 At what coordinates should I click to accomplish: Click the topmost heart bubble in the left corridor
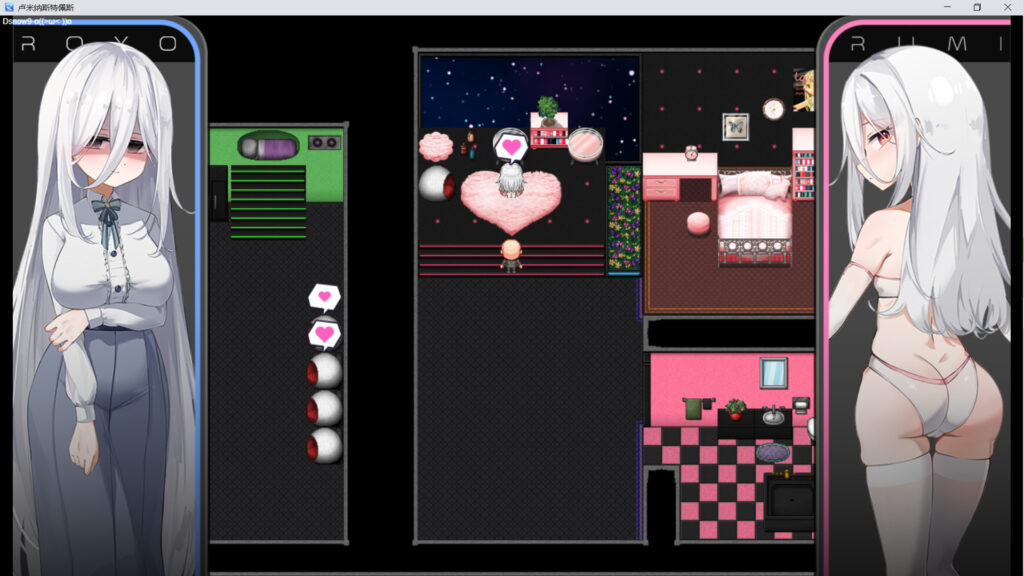(x=324, y=297)
